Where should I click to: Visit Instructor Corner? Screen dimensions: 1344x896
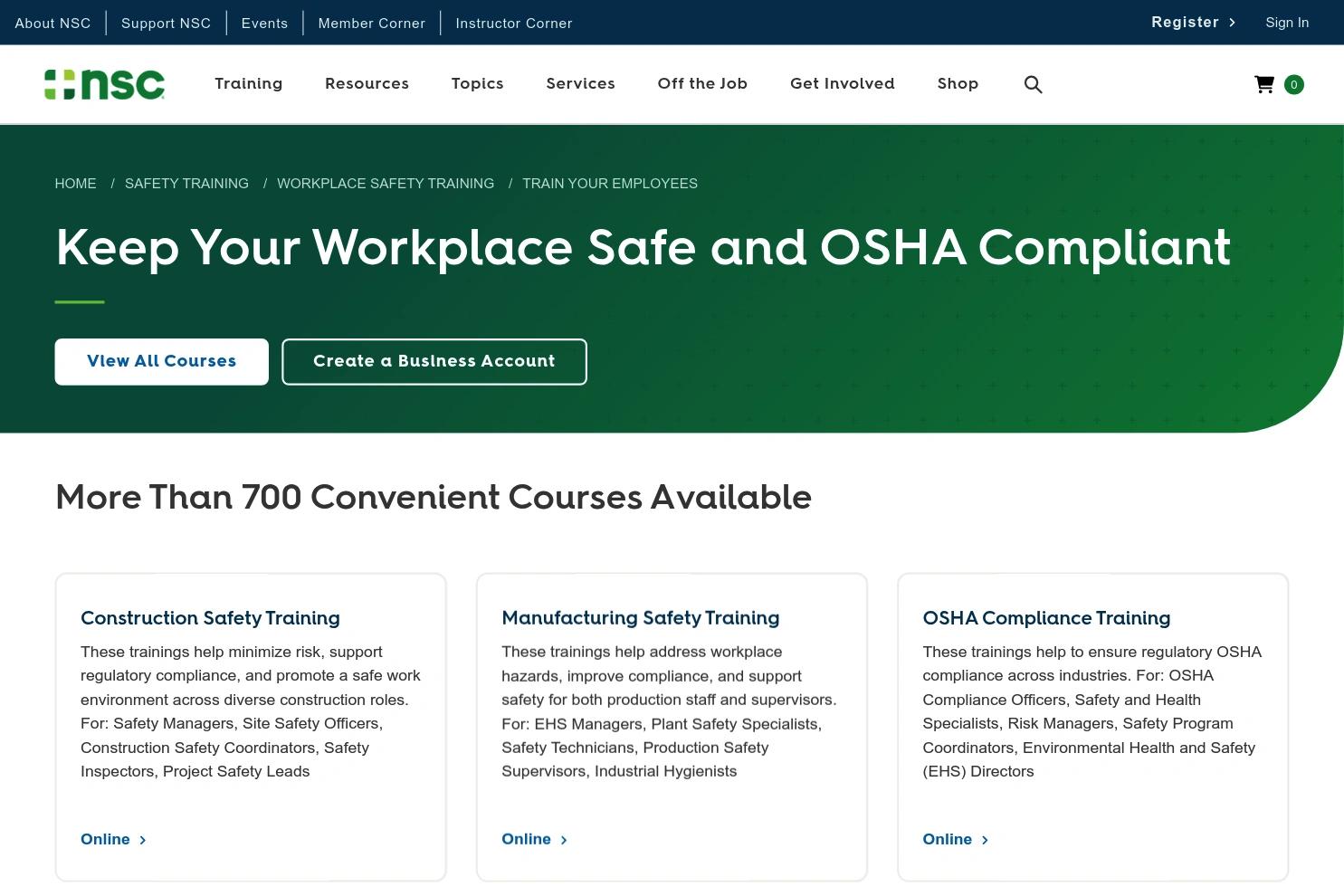[x=514, y=23]
